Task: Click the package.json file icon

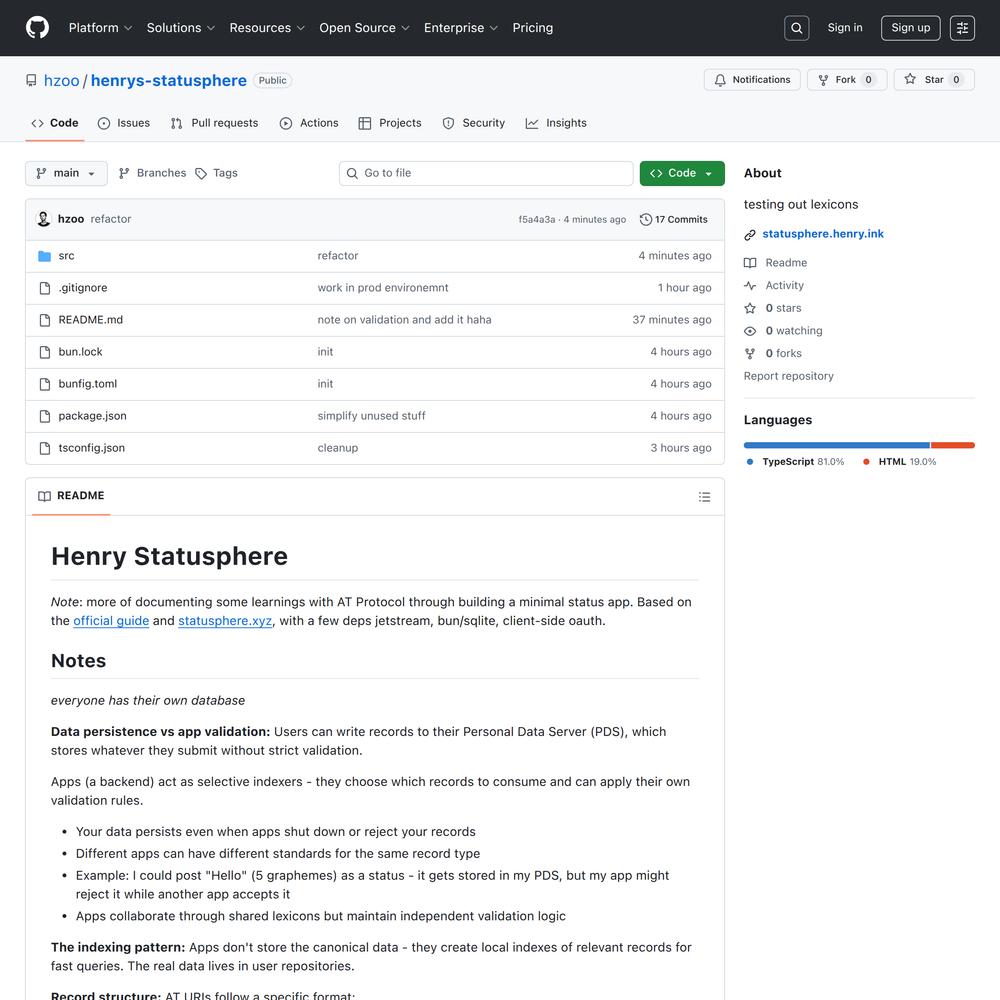Action: point(45,416)
